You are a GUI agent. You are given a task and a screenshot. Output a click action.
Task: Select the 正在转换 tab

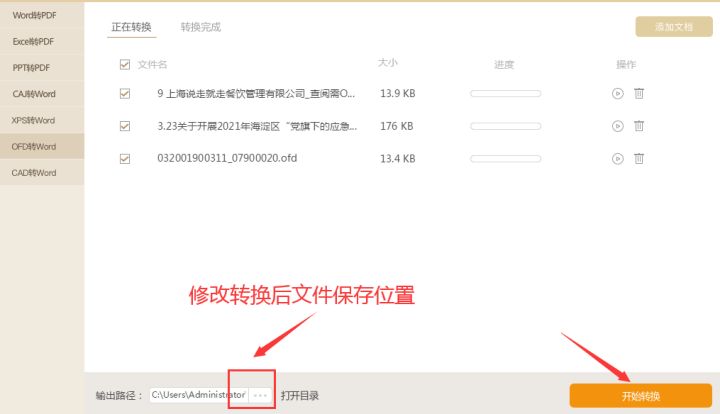(131, 27)
